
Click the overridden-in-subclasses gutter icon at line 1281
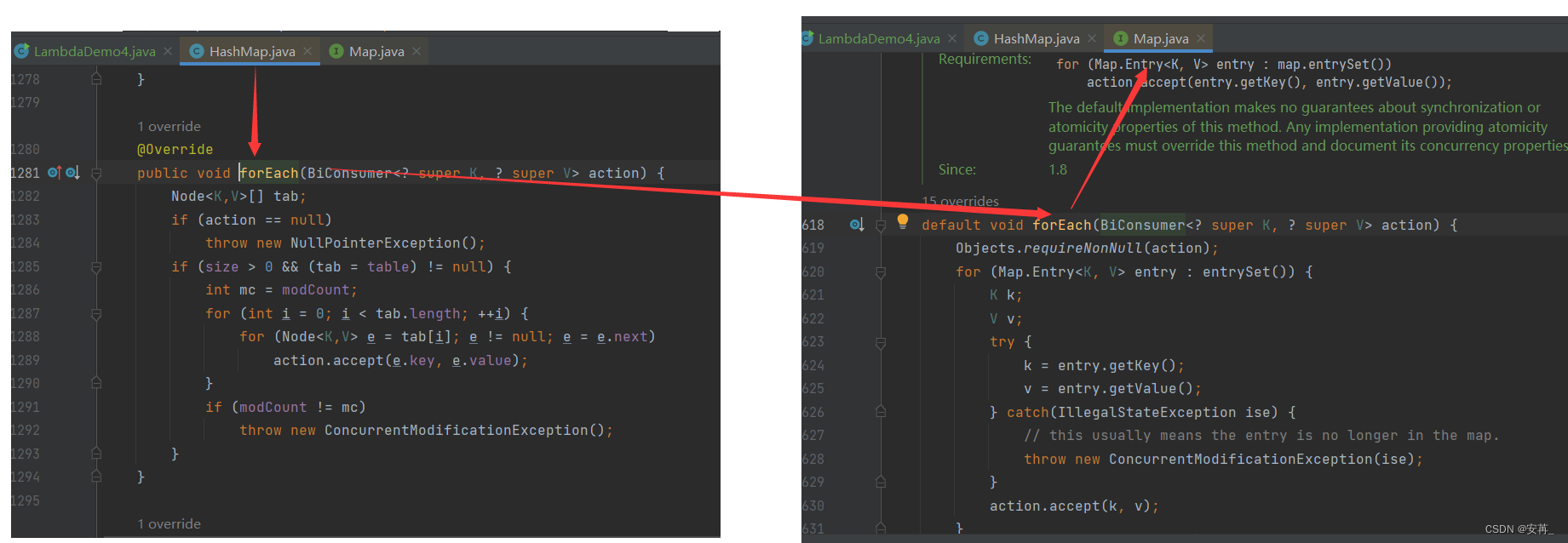(x=72, y=173)
